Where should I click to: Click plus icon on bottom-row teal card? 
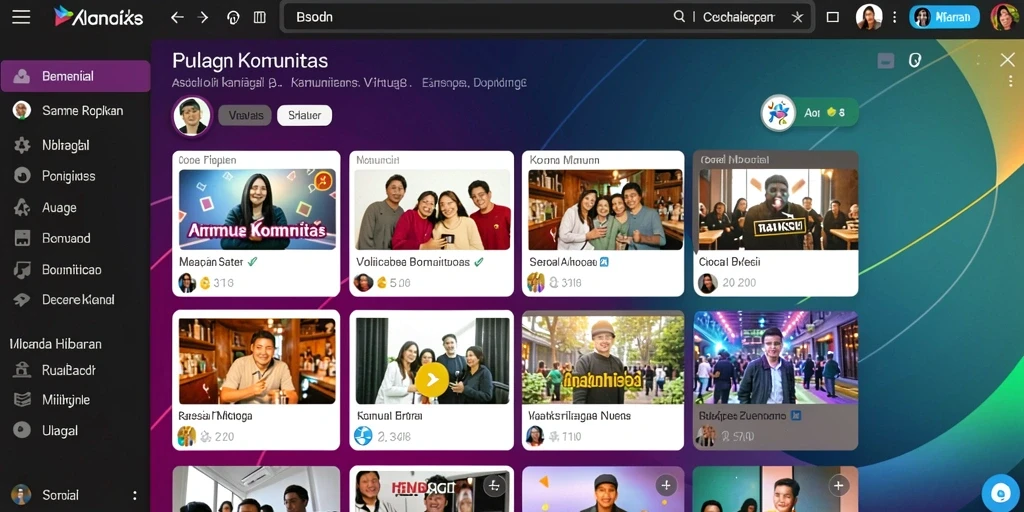point(839,485)
